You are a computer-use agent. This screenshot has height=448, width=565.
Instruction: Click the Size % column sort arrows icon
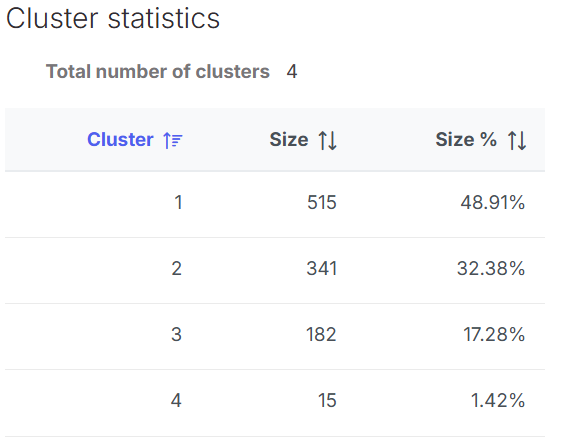click(517, 141)
